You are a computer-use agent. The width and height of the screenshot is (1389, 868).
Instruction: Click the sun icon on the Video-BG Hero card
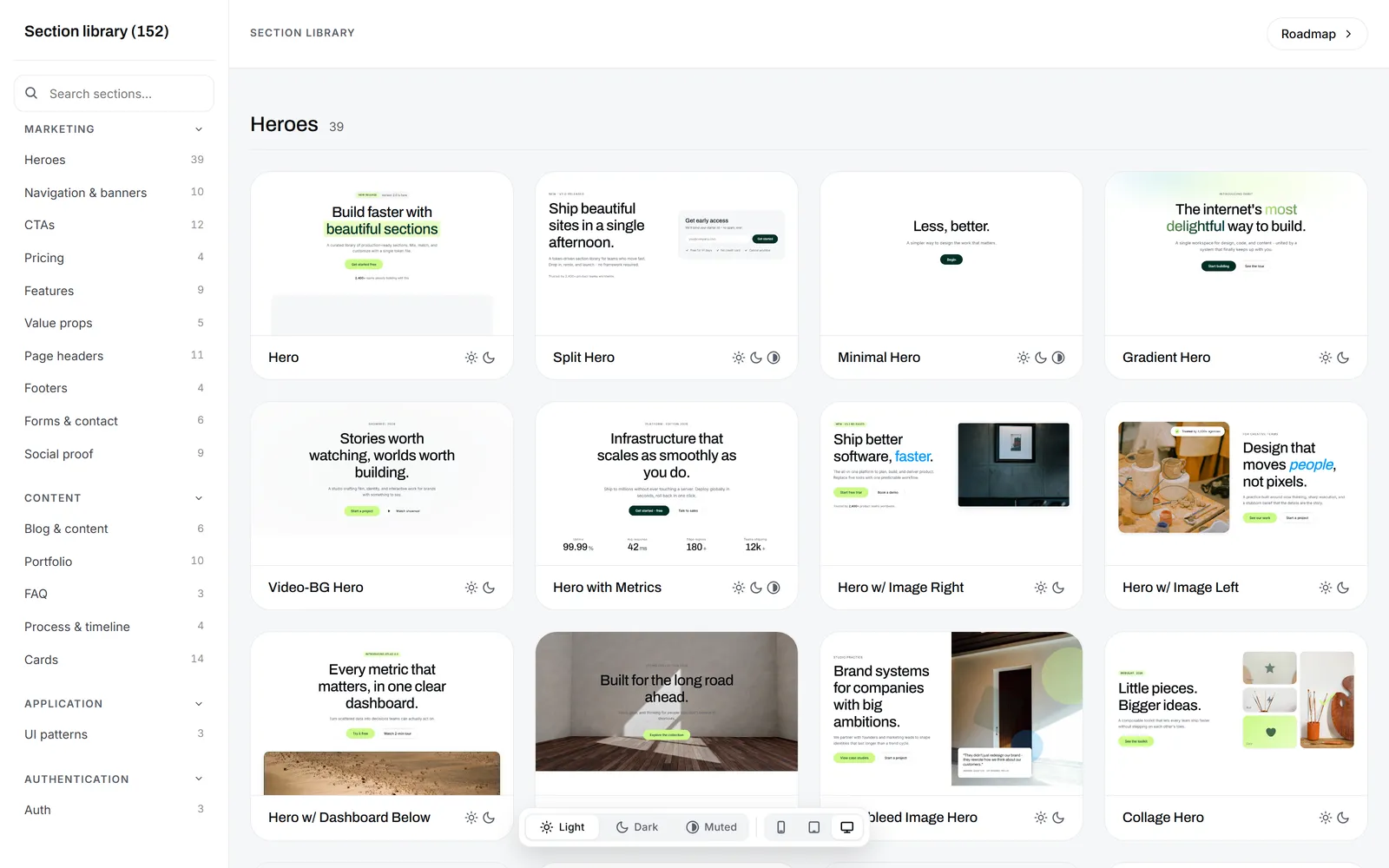click(x=471, y=588)
